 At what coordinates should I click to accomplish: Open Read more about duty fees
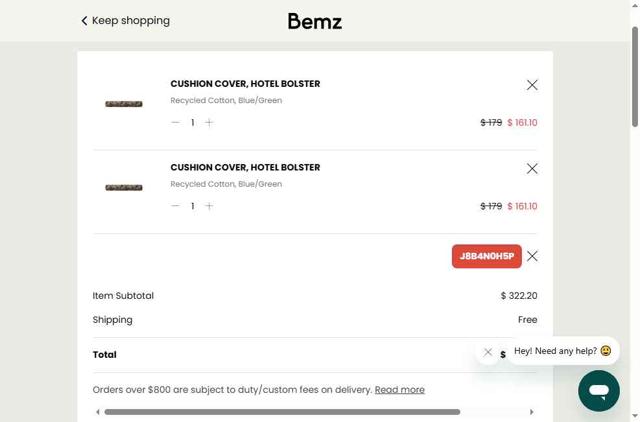point(399,390)
